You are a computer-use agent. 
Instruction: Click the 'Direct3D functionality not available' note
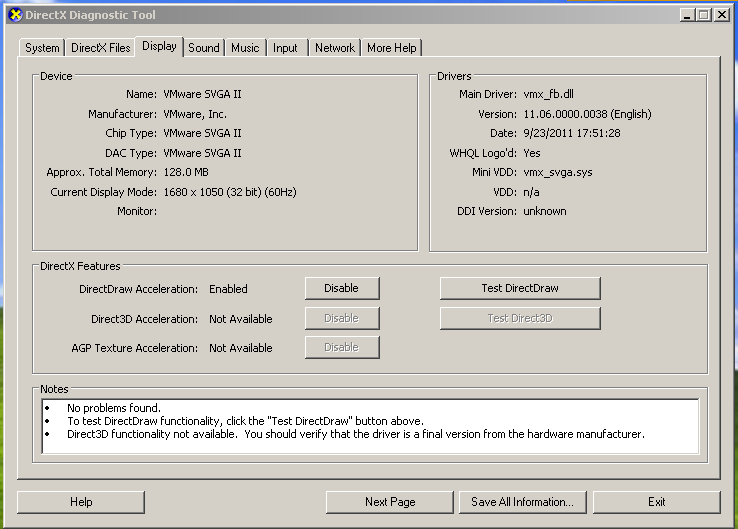pos(356,434)
